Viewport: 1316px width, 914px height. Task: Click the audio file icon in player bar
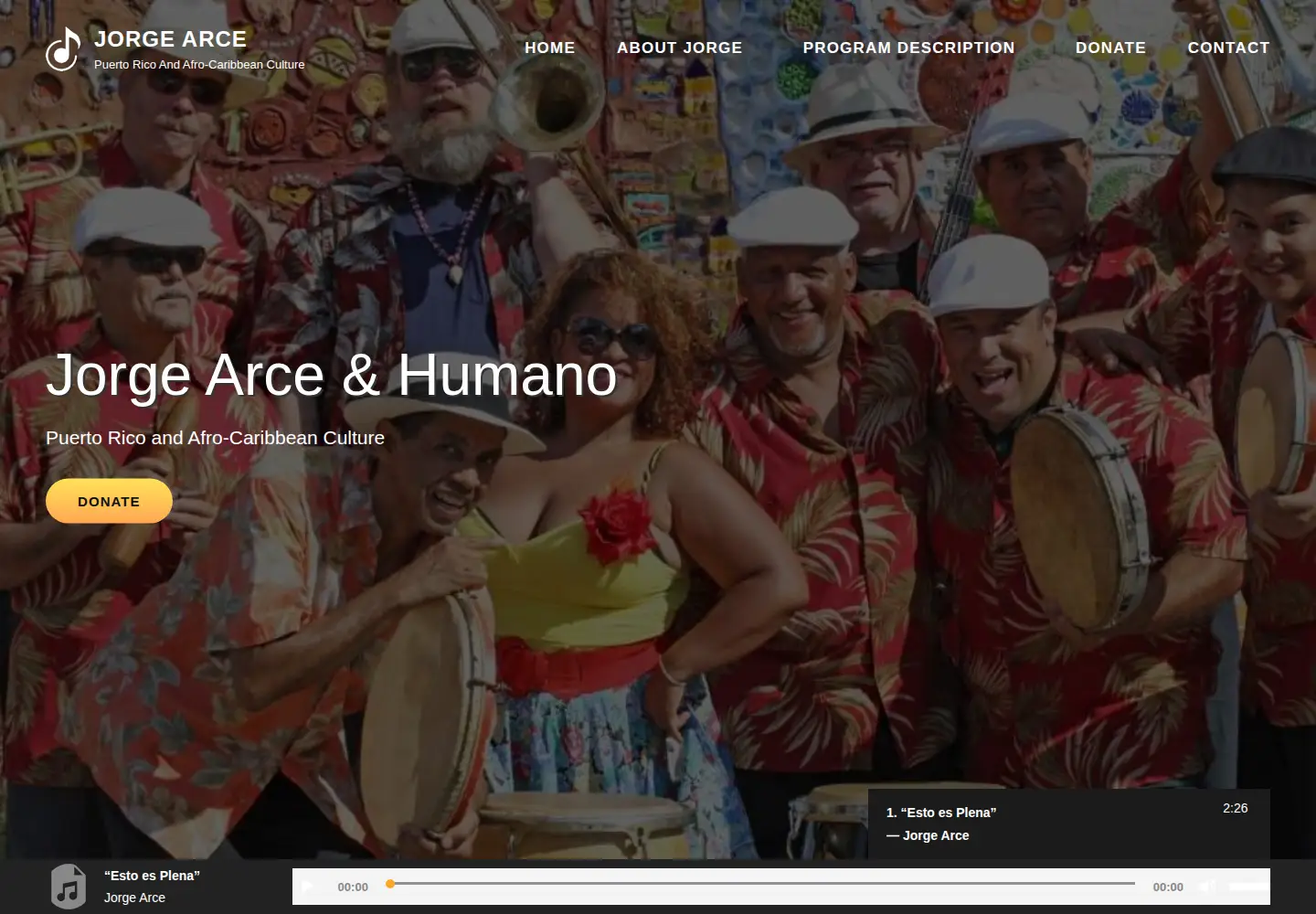click(69, 887)
